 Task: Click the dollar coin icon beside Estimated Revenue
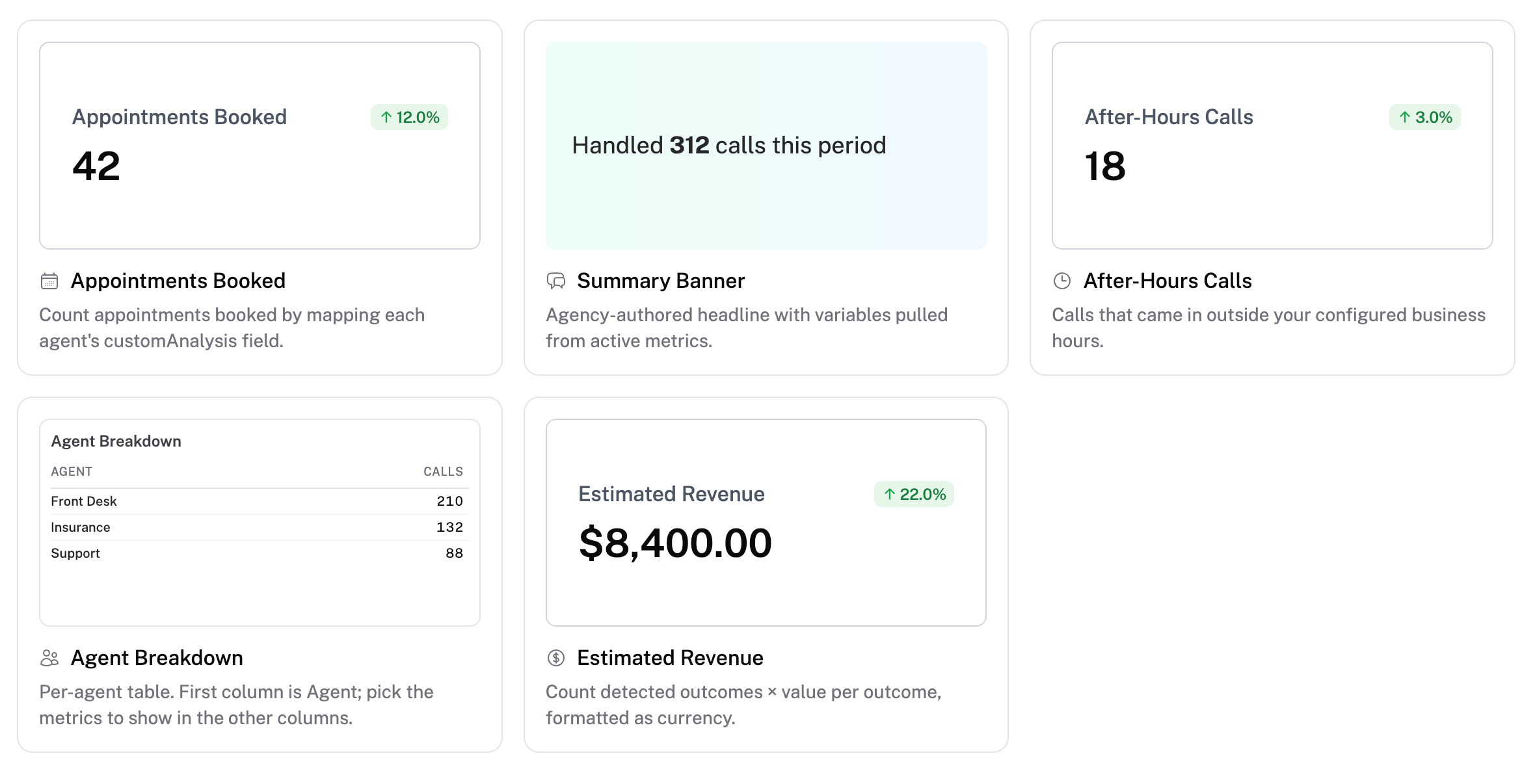(556, 658)
